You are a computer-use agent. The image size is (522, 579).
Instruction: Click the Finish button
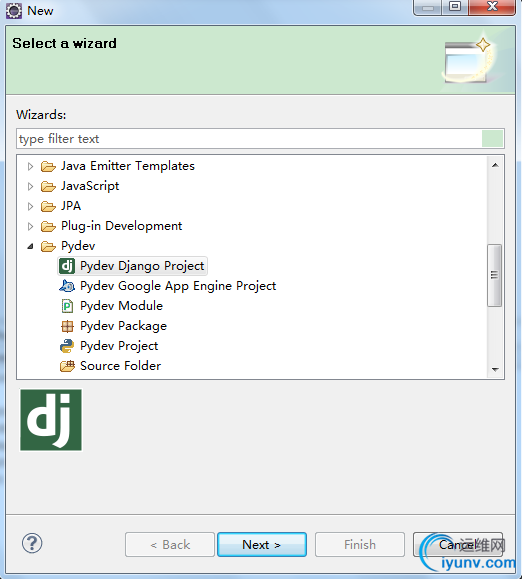(x=360, y=544)
